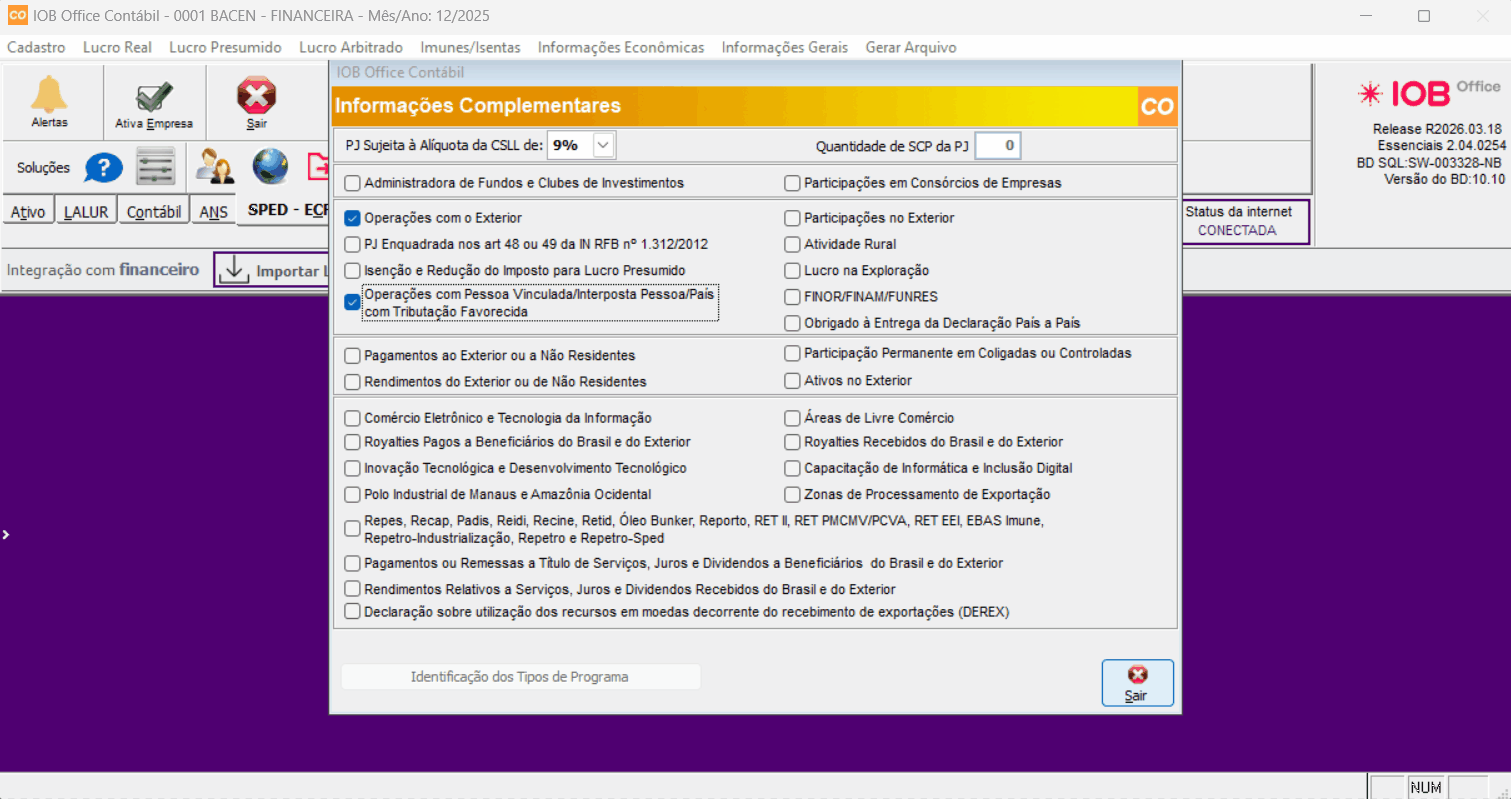Switch to the LALUR tab
This screenshot has height=799, width=1511.
point(87,212)
